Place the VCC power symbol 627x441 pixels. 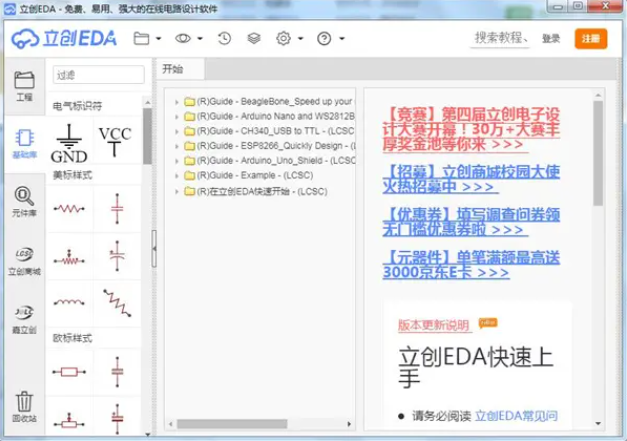click(115, 141)
